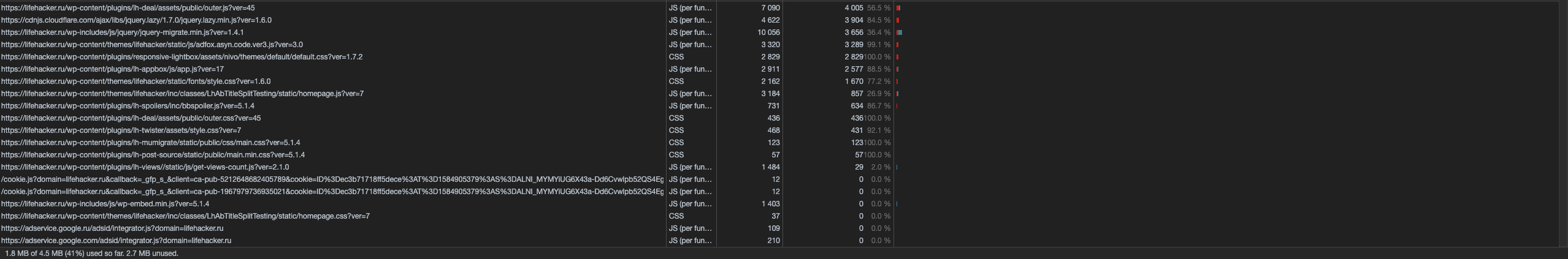
Task: Select the lh-spoilers bbspoiler.js URL
Action: point(128,106)
